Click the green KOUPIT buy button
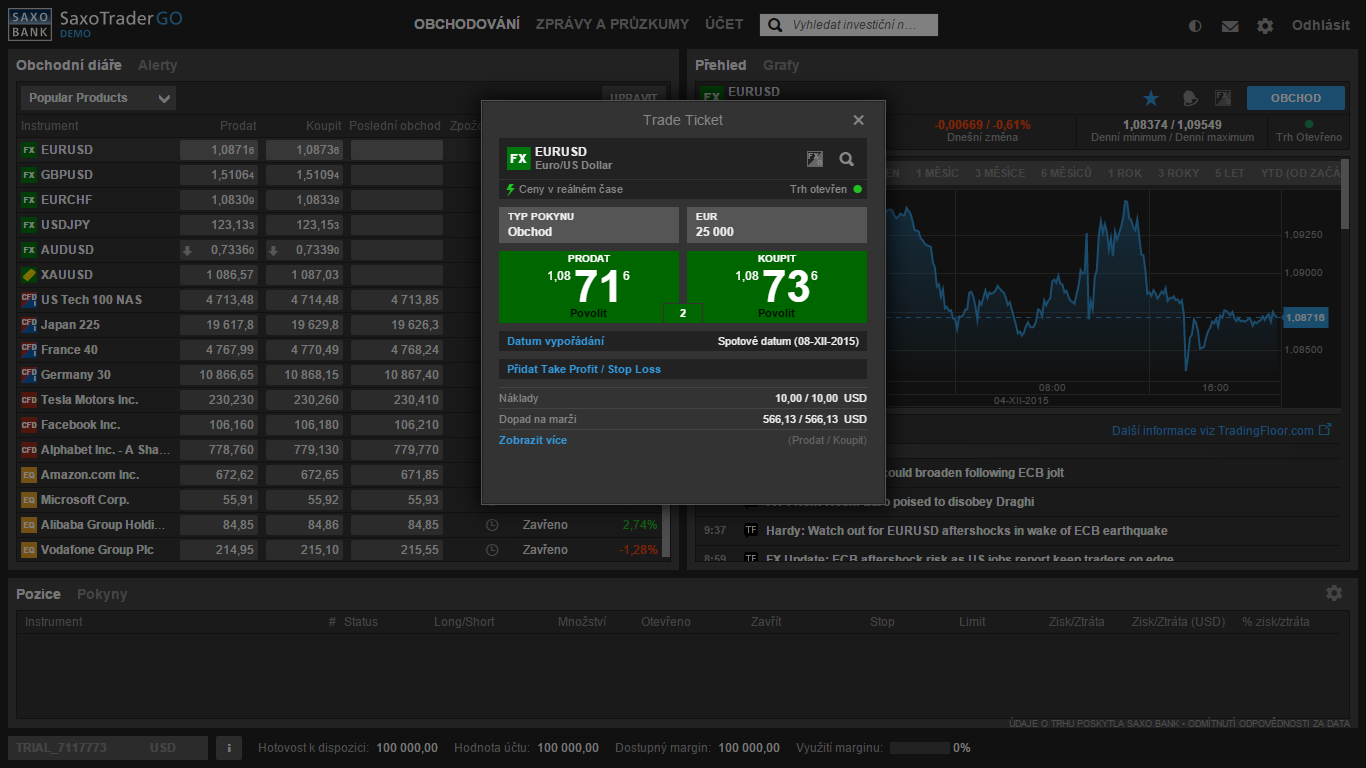This screenshot has height=768, width=1366. [x=777, y=287]
